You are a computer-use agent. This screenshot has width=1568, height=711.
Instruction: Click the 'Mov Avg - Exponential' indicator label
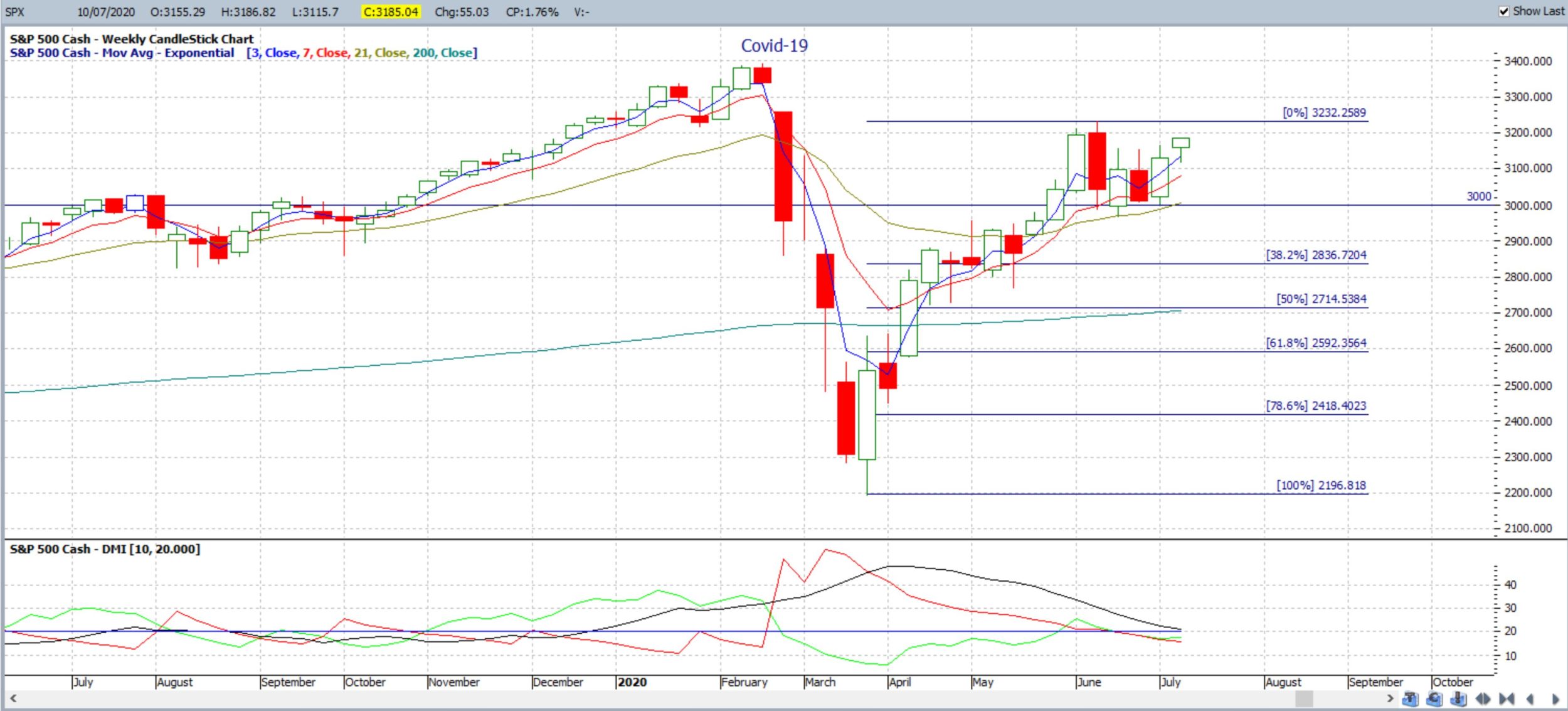tap(168, 53)
